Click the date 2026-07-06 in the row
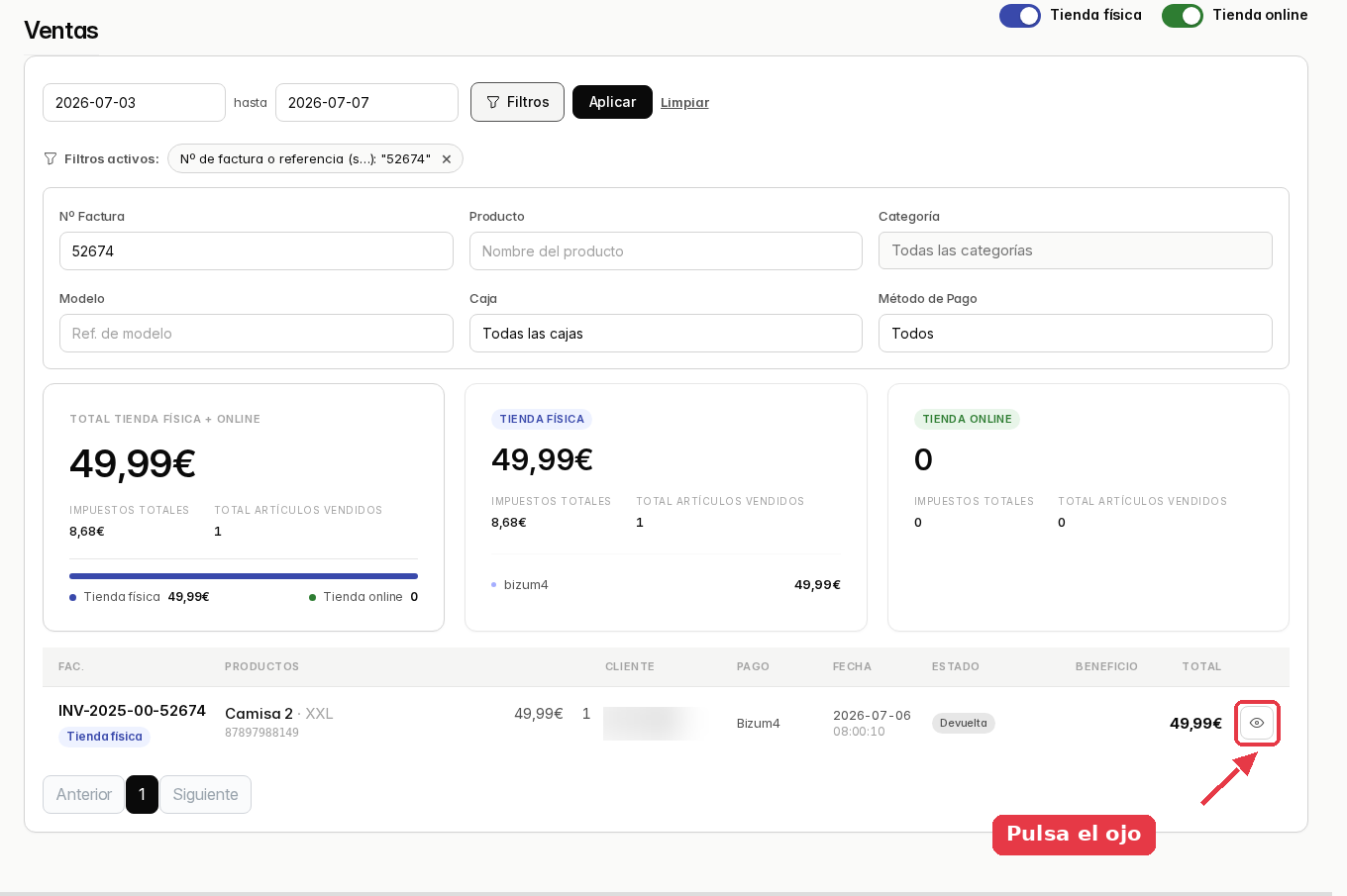Image resolution: width=1347 pixels, height=896 pixels. click(x=872, y=716)
